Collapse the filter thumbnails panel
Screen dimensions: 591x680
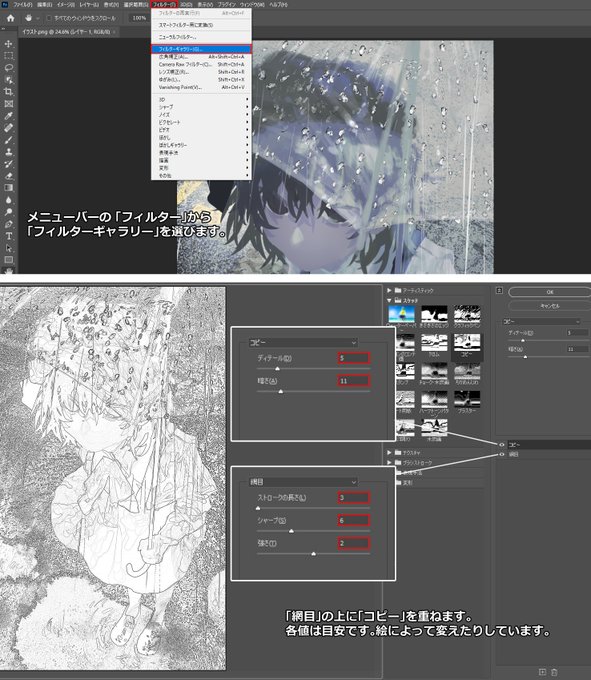(499, 291)
